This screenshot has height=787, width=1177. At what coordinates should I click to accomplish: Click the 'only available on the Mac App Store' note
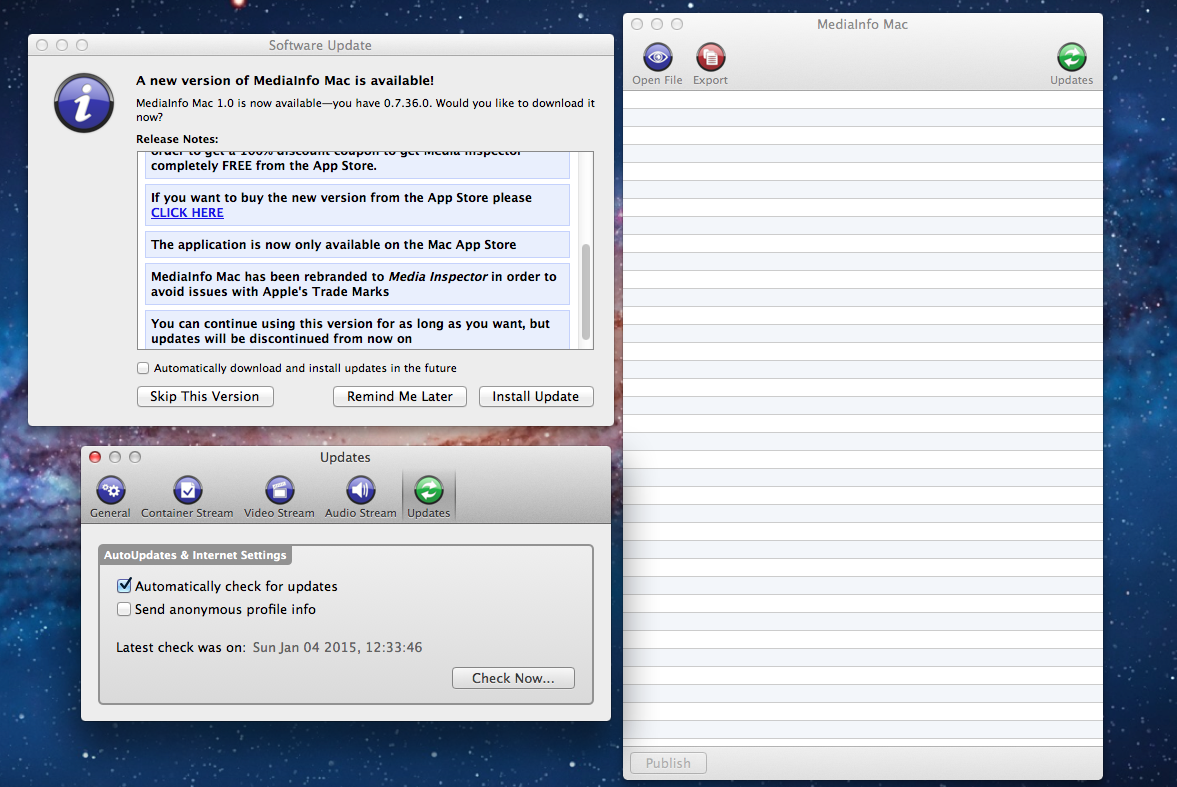point(357,245)
